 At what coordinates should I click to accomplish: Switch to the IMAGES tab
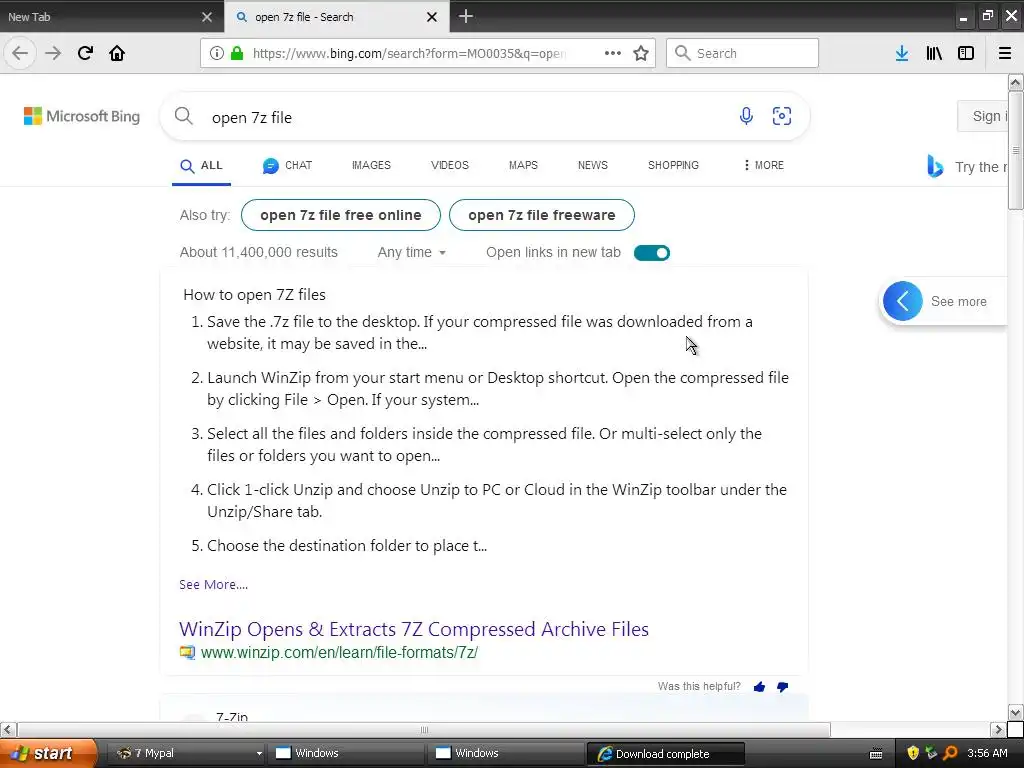point(371,165)
